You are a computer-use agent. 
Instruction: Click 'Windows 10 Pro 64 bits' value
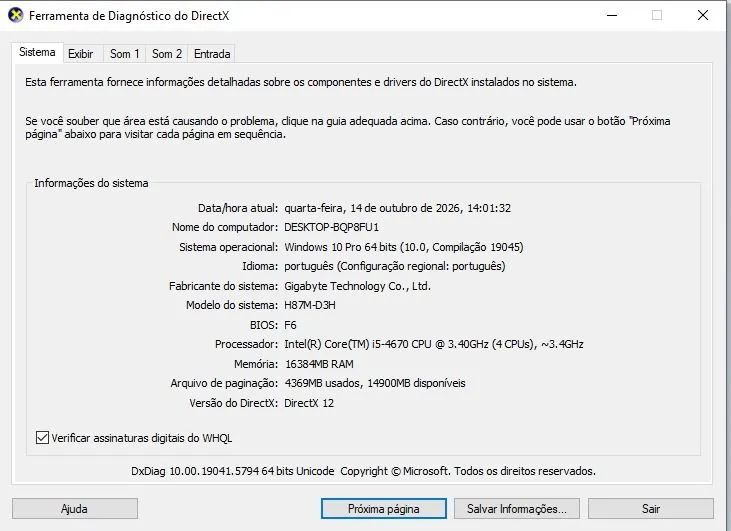[340, 247]
